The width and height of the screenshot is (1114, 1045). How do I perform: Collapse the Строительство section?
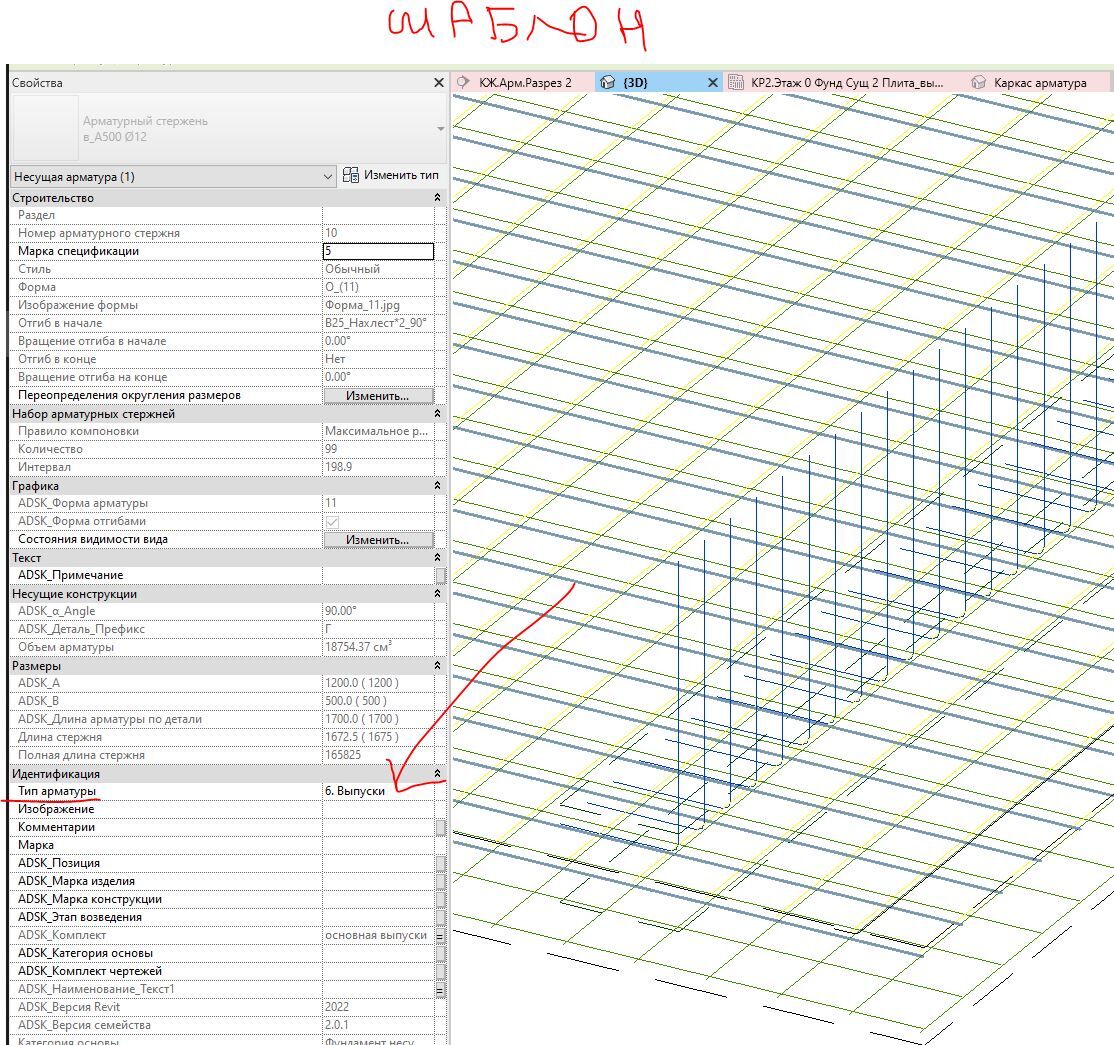[x=437, y=197]
